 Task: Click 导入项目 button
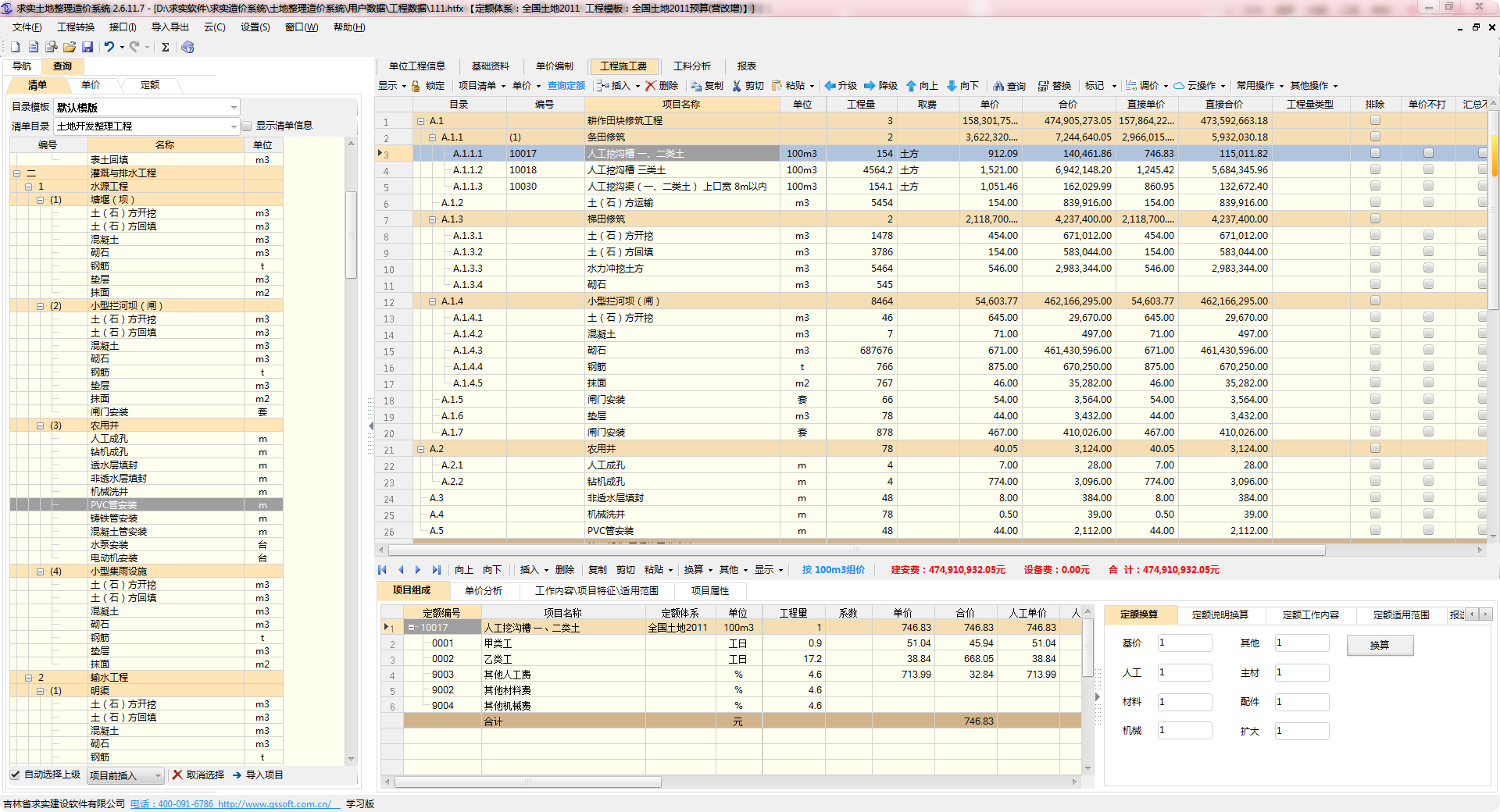(258, 775)
